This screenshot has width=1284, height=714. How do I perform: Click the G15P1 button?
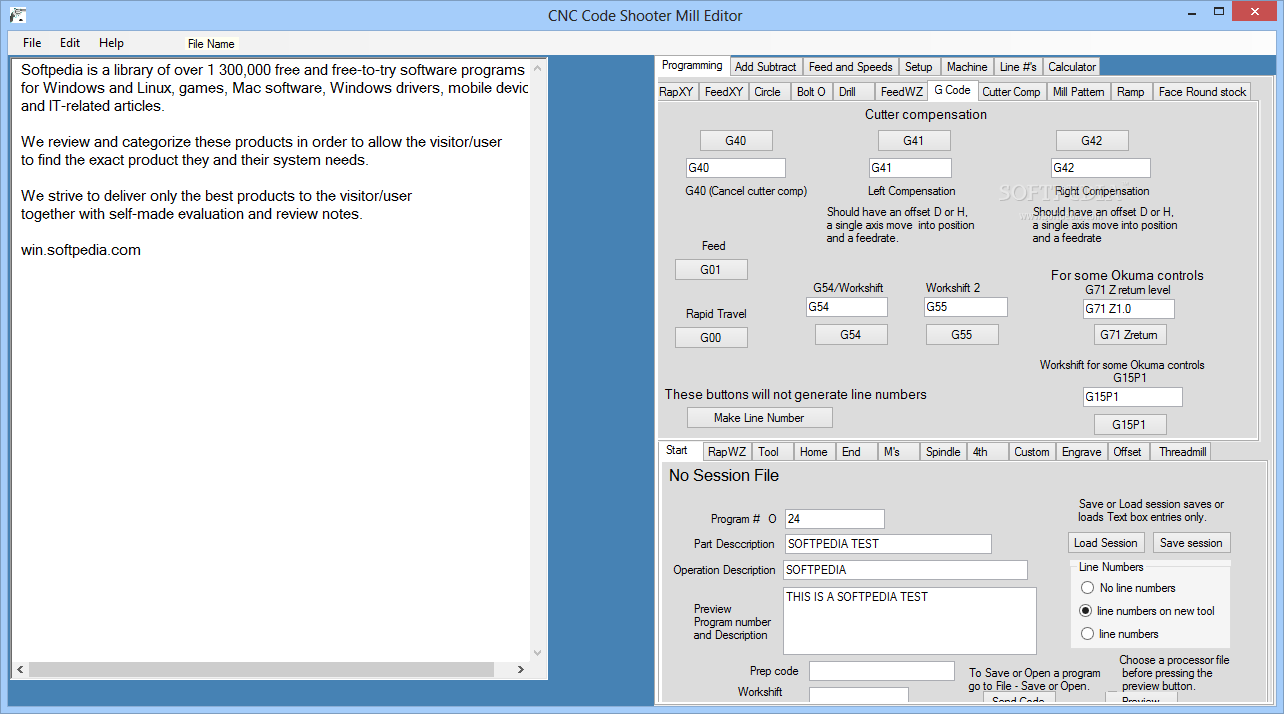tap(1131, 424)
